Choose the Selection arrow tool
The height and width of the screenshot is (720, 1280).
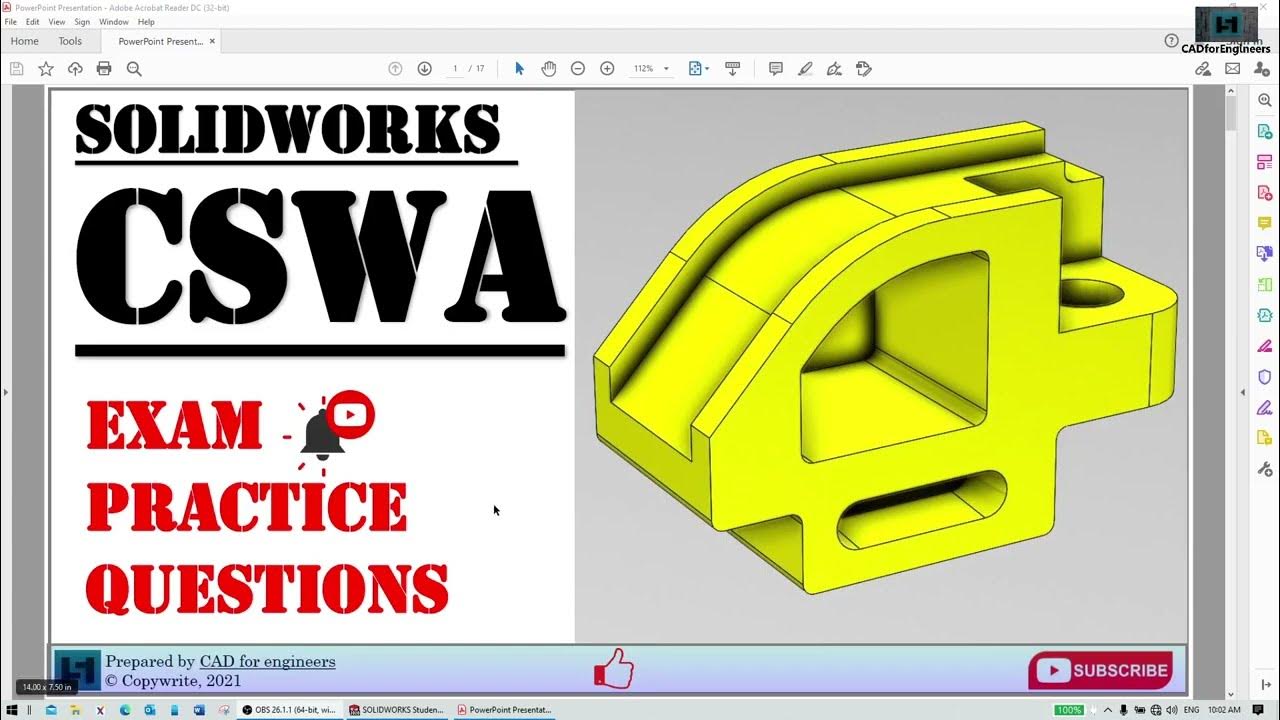coord(519,69)
